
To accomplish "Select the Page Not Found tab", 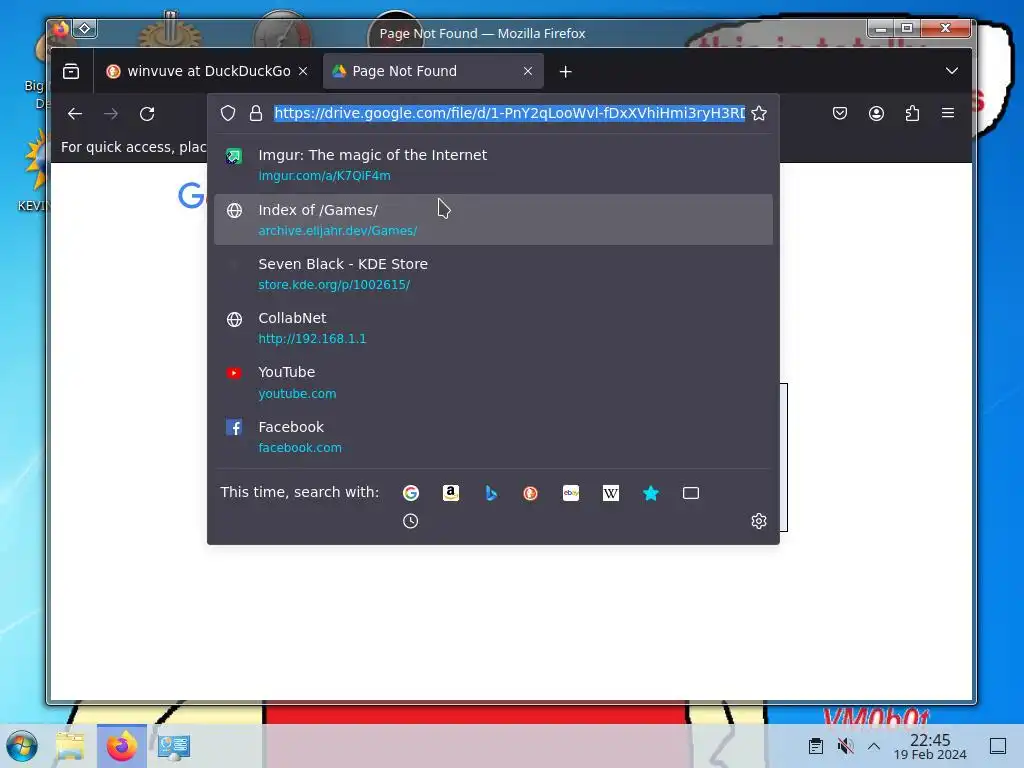I will click(x=433, y=71).
